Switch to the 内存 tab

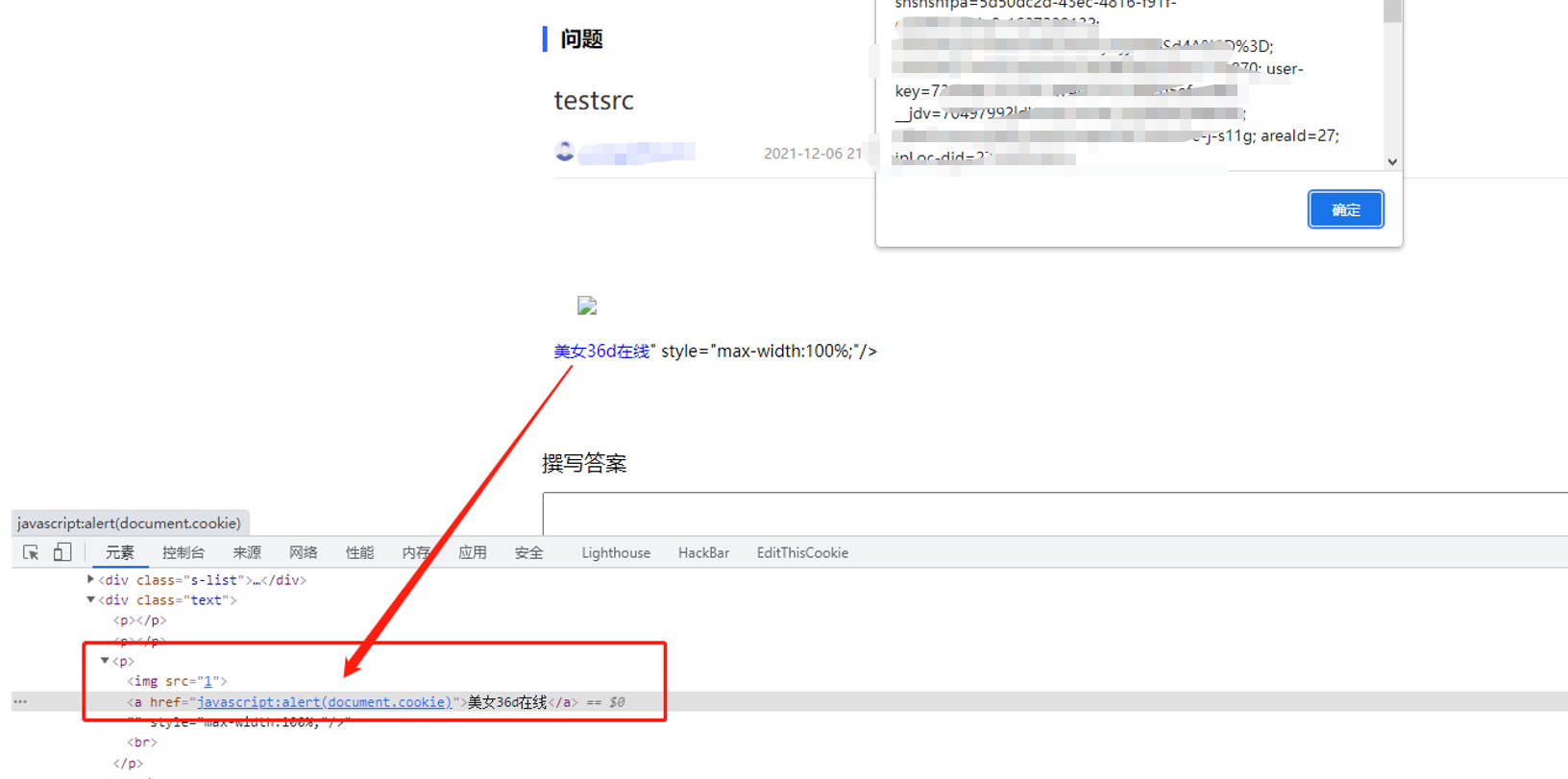click(416, 552)
